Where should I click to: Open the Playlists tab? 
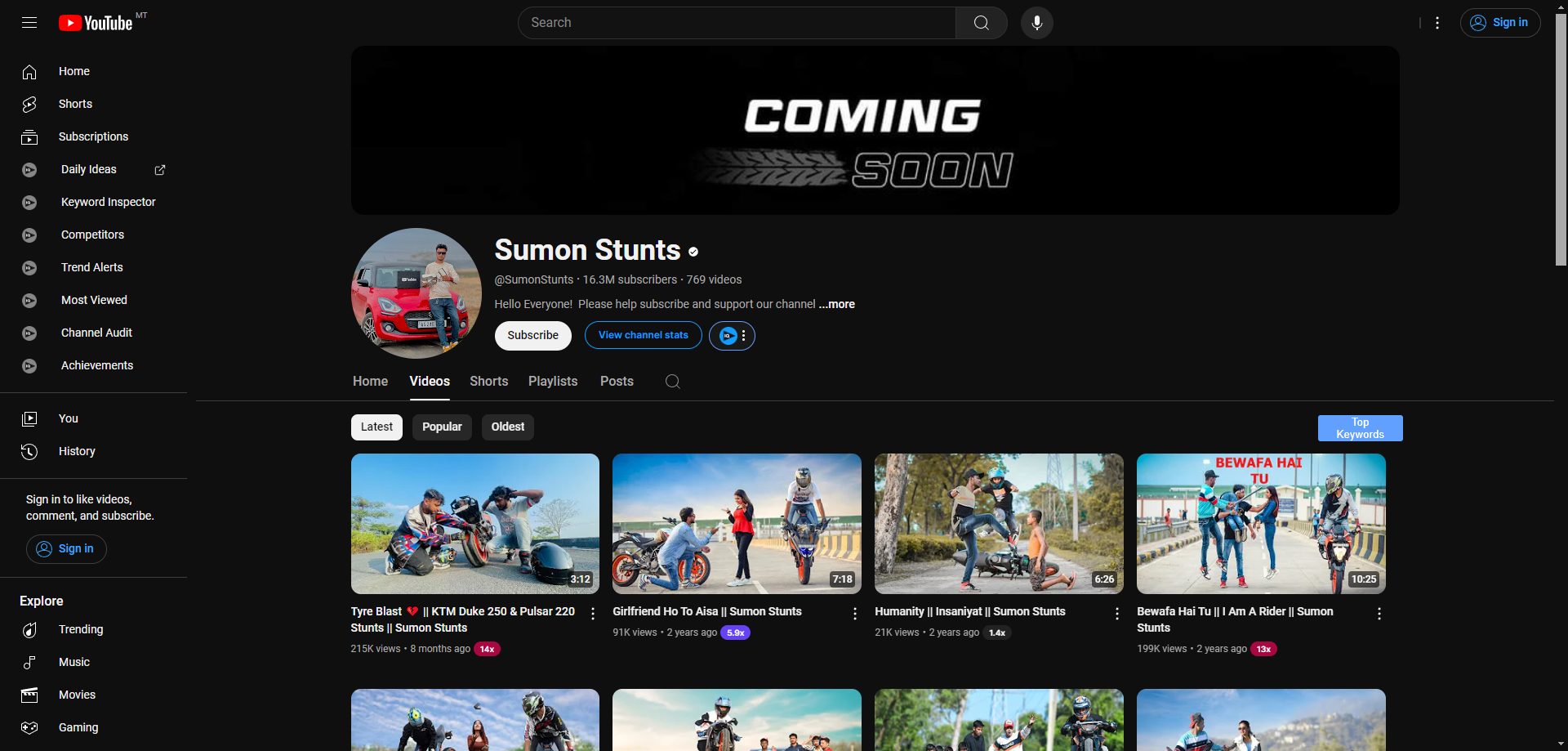[x=553, y=382]
